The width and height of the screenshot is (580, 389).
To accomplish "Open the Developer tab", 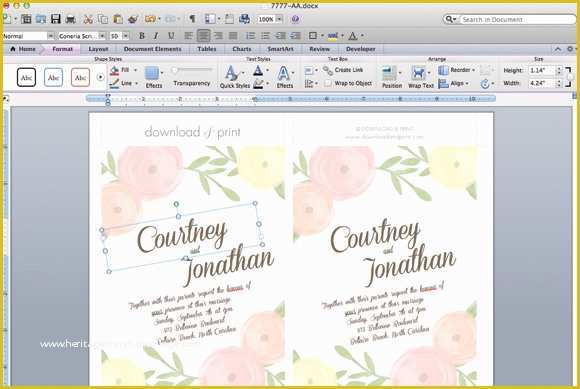I will tap(360, 49).
